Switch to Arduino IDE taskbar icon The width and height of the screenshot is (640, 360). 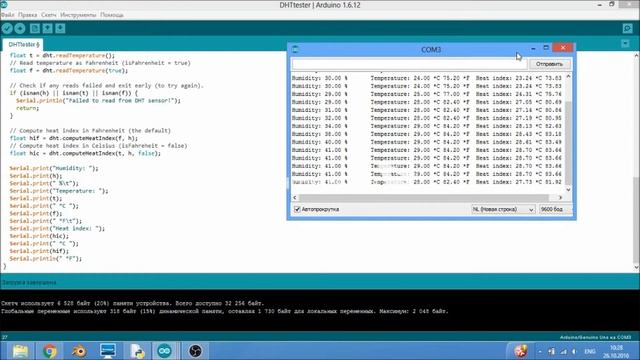click(x=164, y=351)
